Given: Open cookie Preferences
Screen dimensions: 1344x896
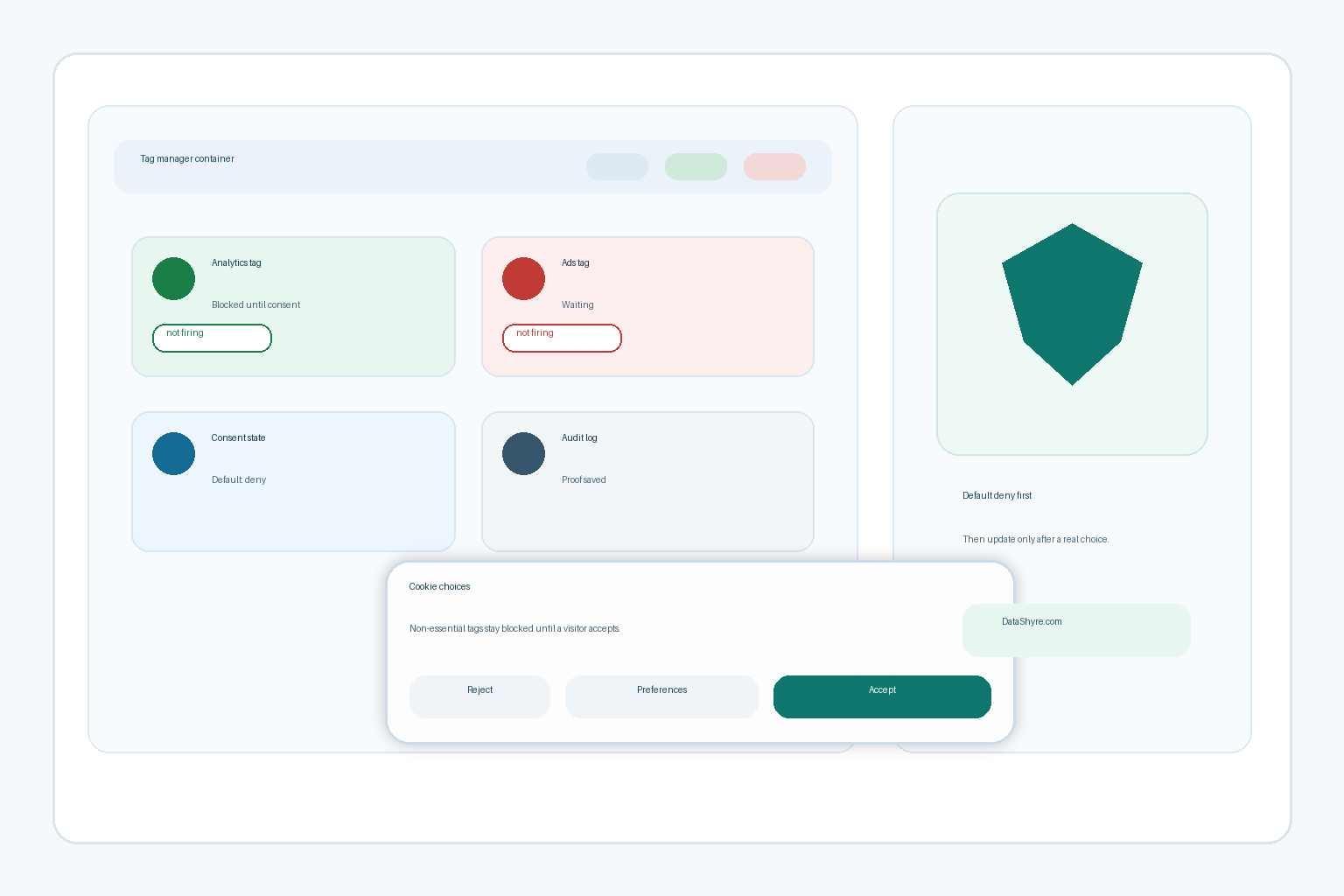Looking at the screenshot, I should click(661, 696).
